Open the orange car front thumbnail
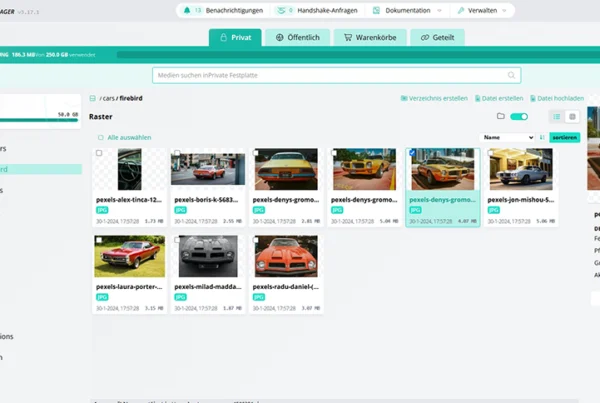 click(286, 256)
